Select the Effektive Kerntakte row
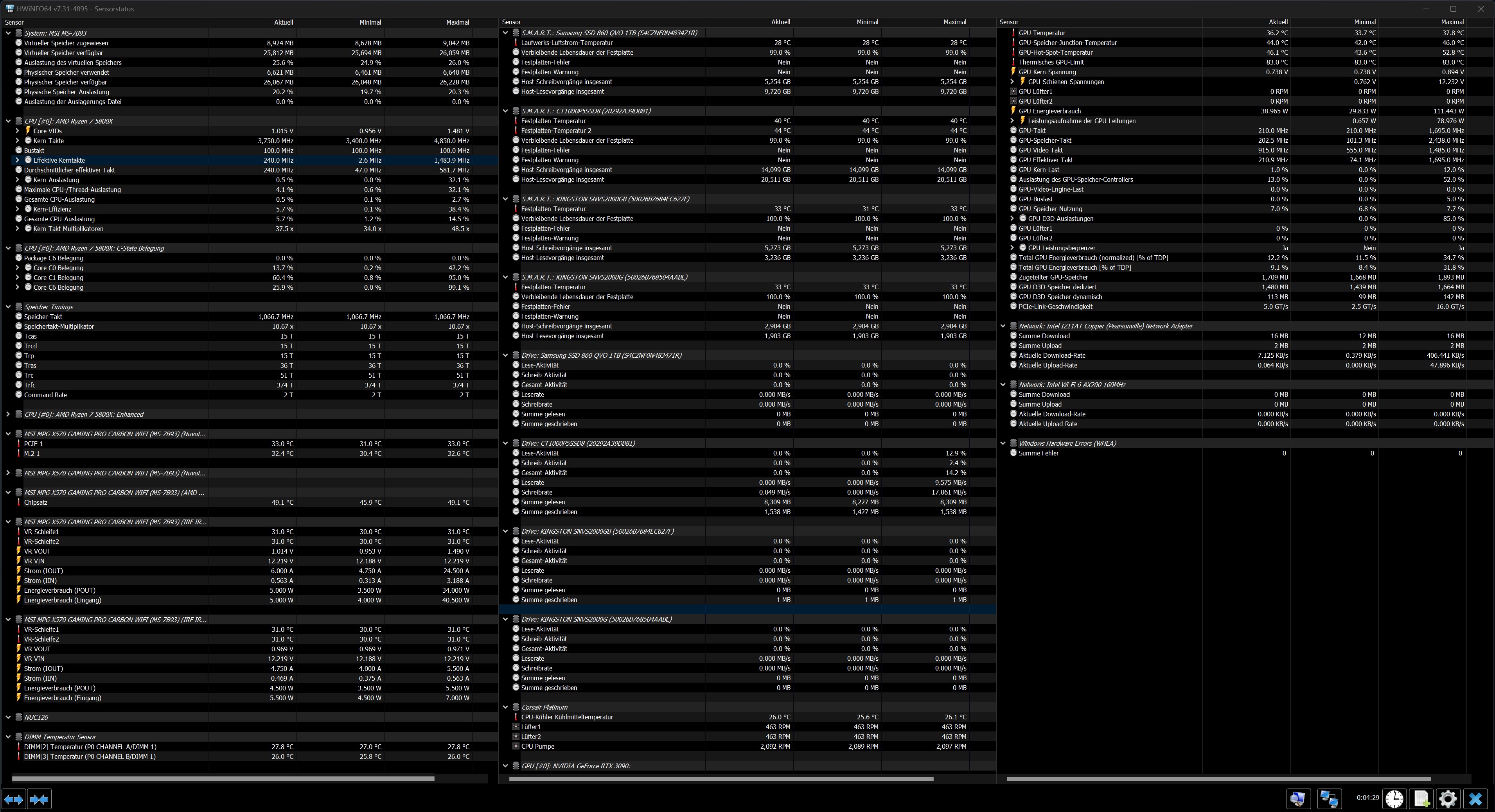Screen dimensions: 1495x812 (x=59, y=161)
